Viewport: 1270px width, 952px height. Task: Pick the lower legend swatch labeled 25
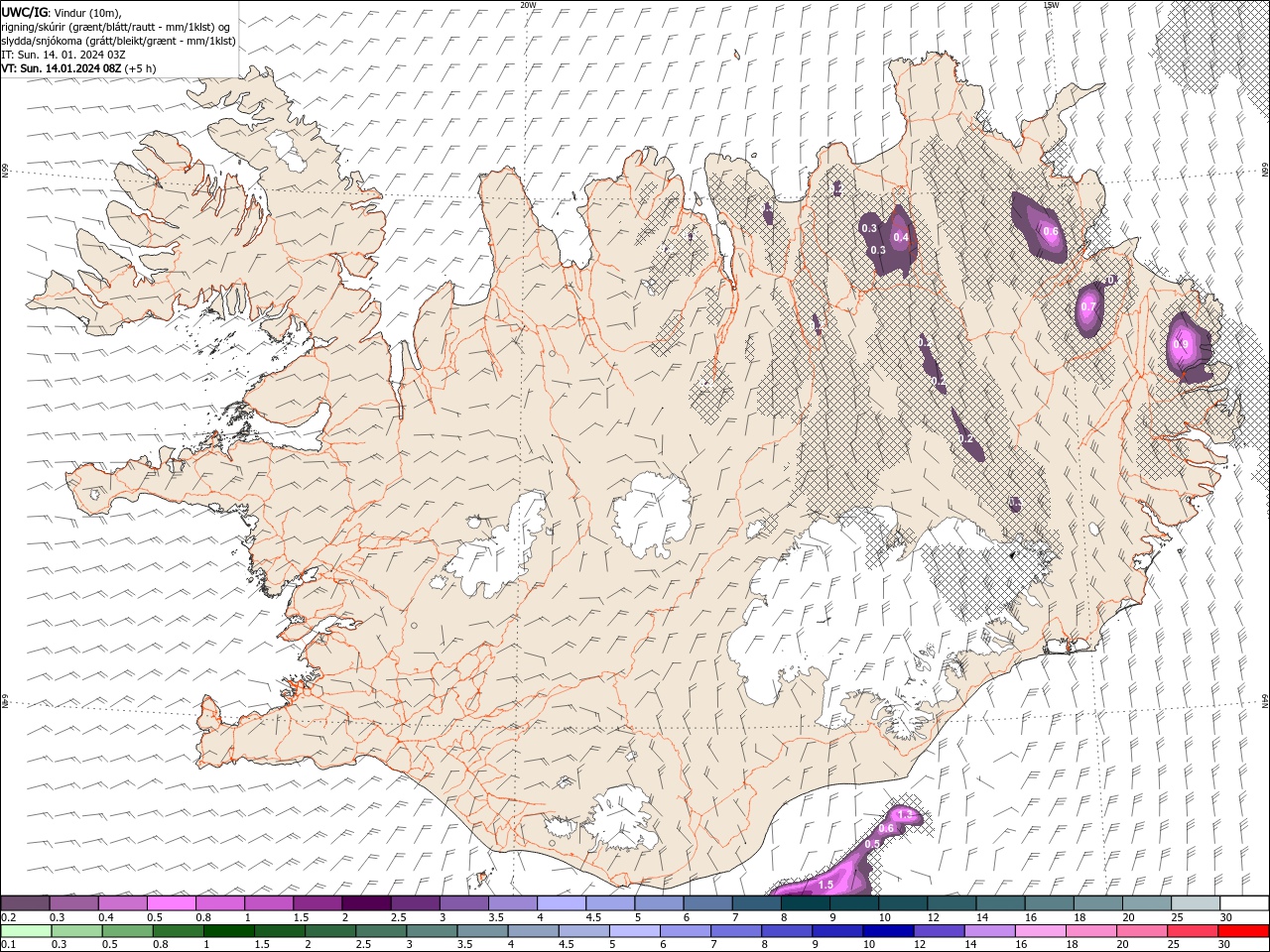coord(1192,931)
